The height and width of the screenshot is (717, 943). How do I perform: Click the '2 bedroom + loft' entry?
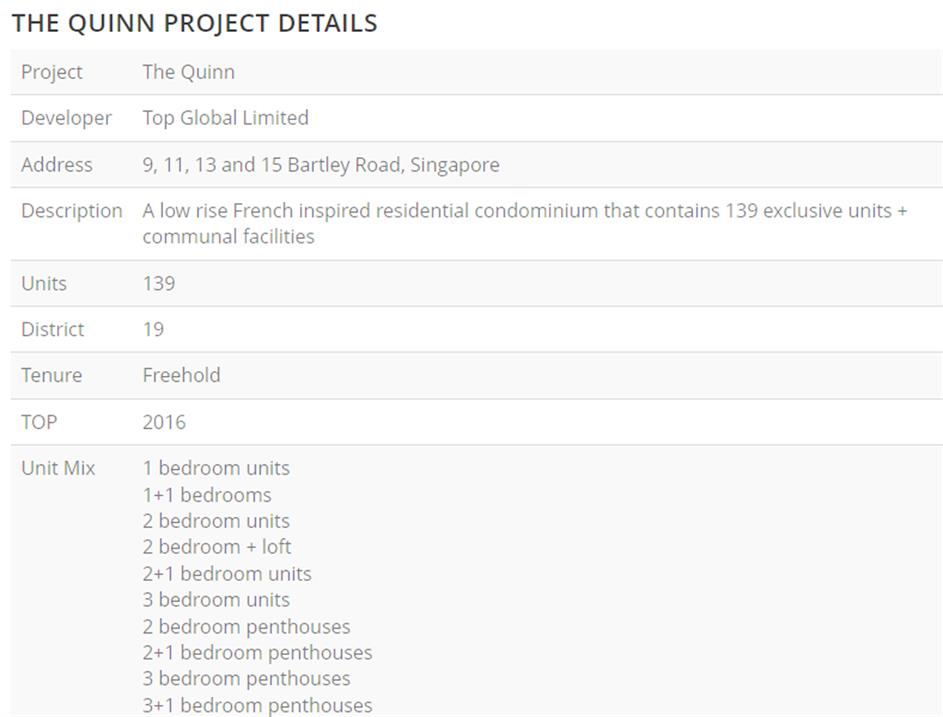[x=217, y=547]
